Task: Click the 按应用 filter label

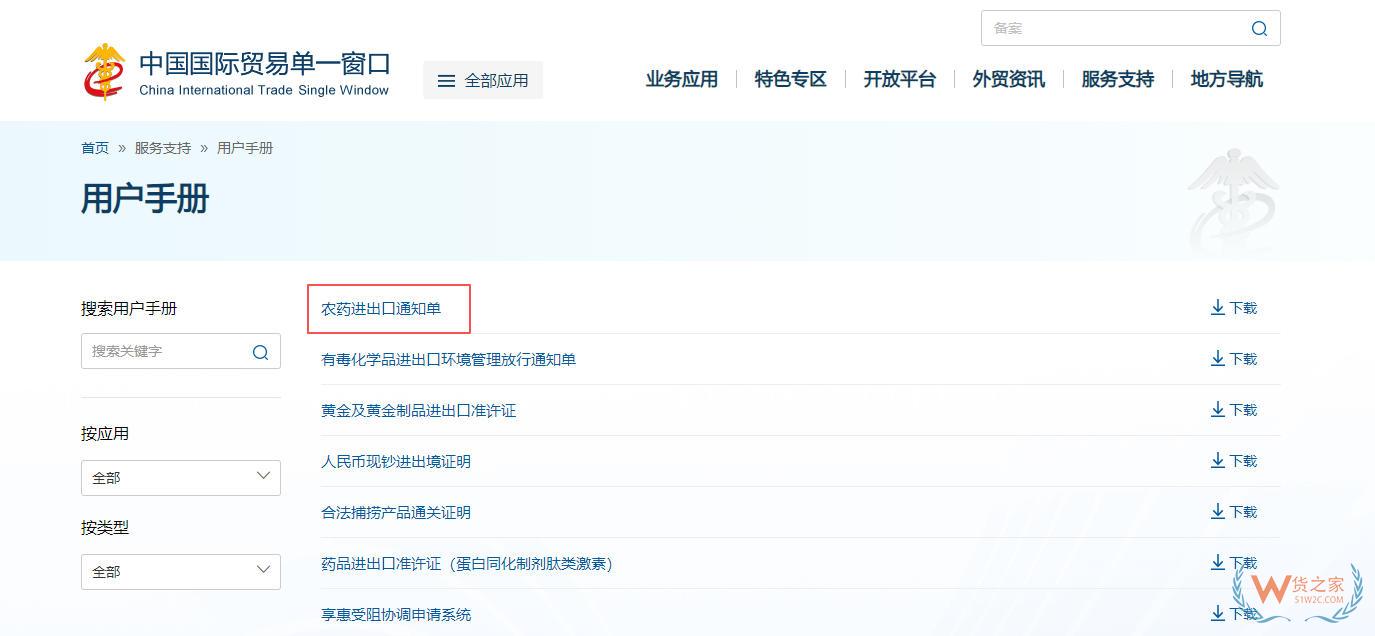Action: [x=105, y=434]
